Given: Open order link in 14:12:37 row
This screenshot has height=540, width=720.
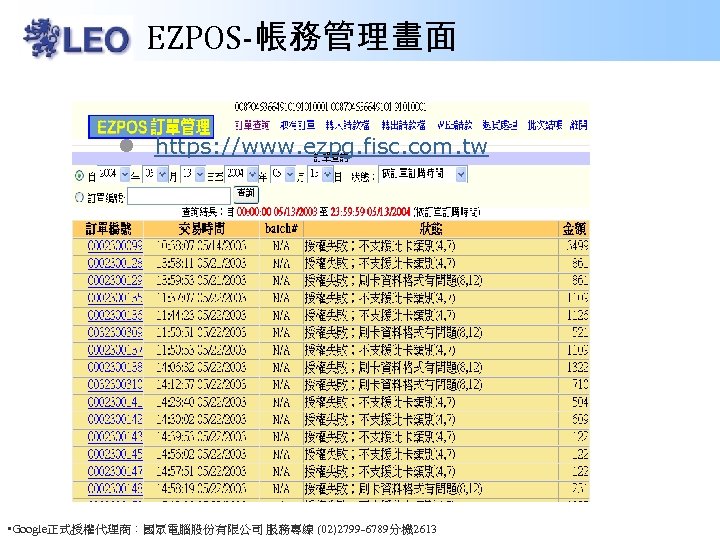Looking at the screenshot, I should coord(115,384).
